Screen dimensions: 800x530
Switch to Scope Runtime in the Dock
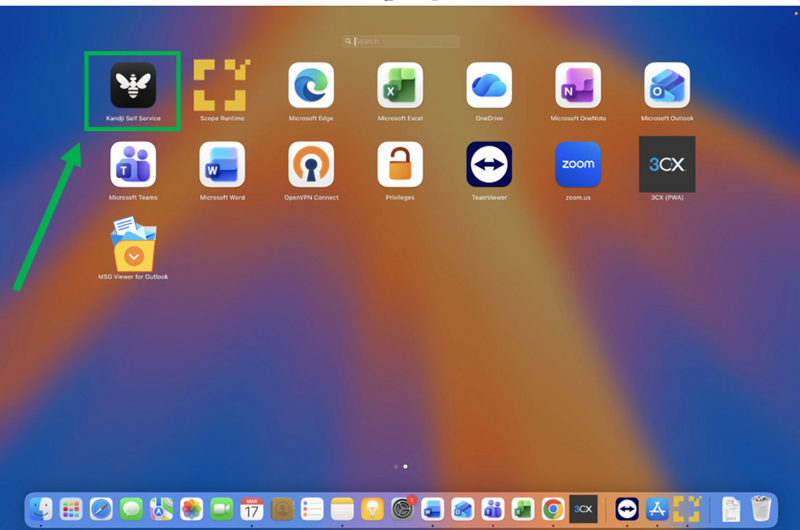[x=687, y=509]
